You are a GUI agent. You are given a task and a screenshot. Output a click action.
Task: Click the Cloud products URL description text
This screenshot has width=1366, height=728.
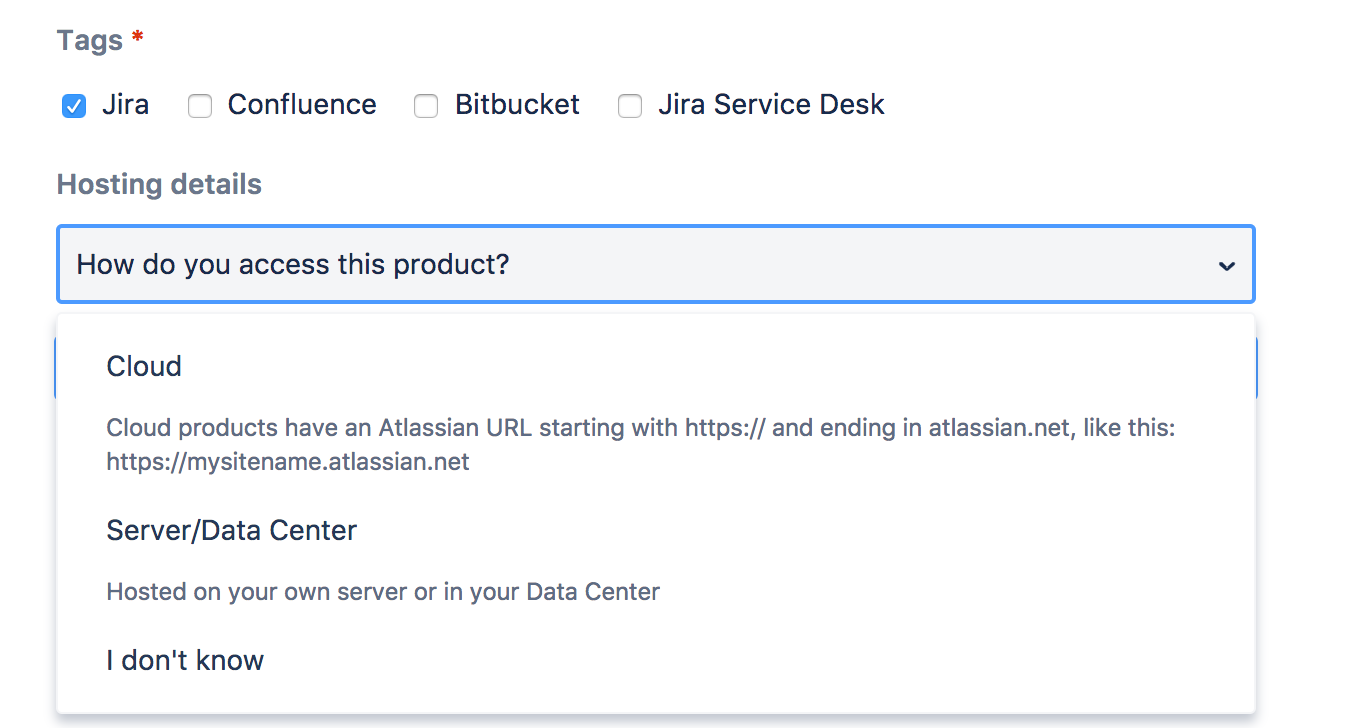(x=641, y=445)
